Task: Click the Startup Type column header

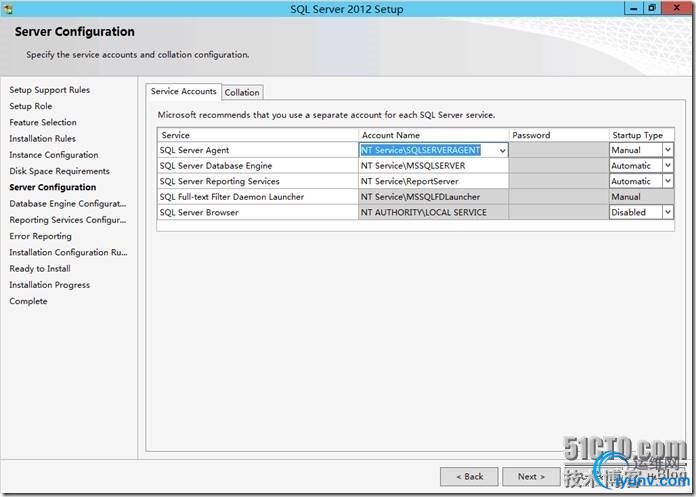Action: [642, 135]
